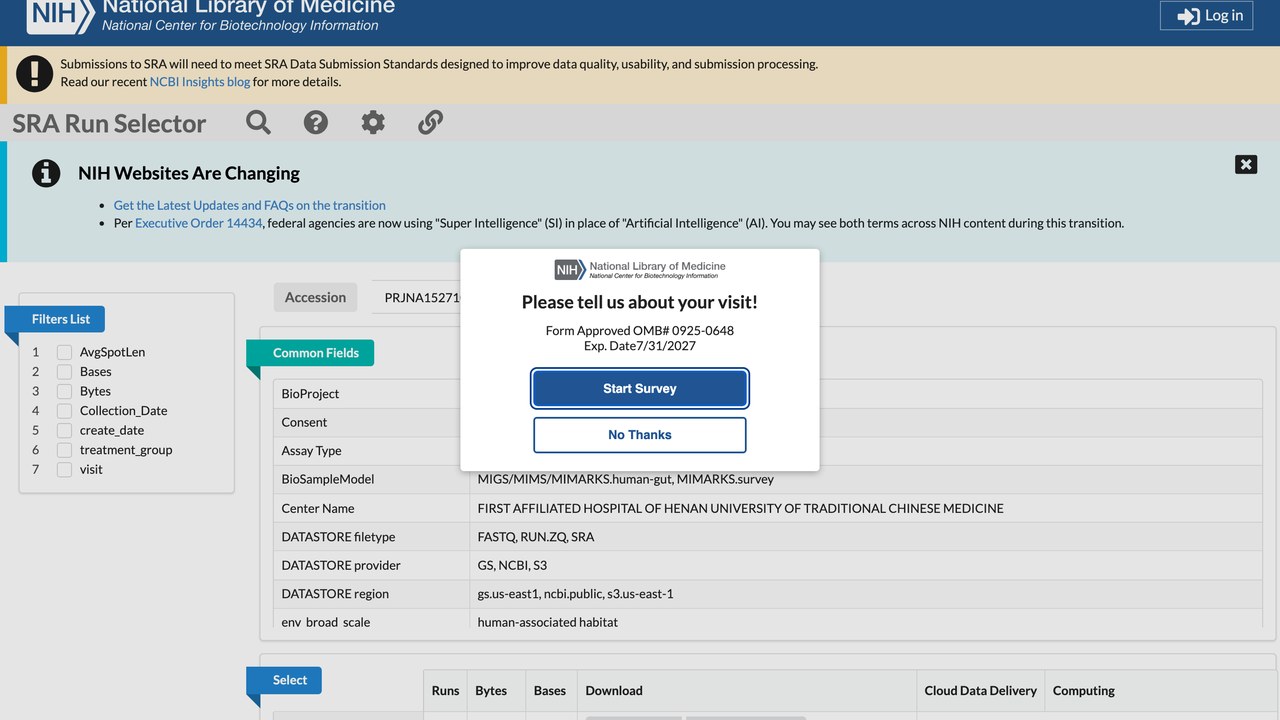The height and width of the screenshot is (720, 1280).
Task: Open the Select section tab
Action: coord(290,680)
